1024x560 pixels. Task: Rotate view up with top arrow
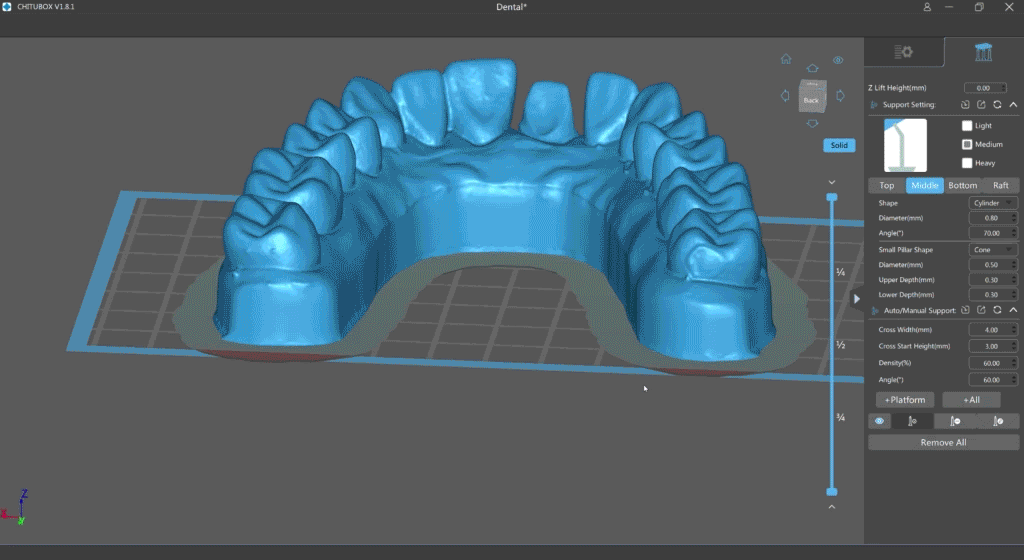pyautogui.click(x=812, y=68)
